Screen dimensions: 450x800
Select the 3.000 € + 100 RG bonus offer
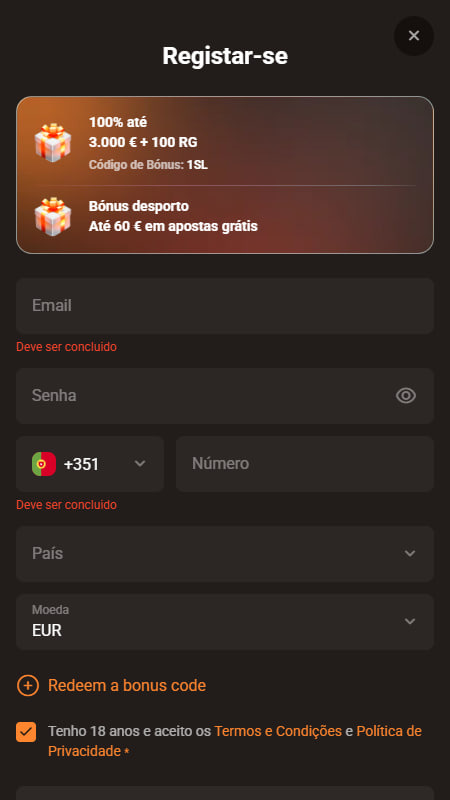point(225,143)
